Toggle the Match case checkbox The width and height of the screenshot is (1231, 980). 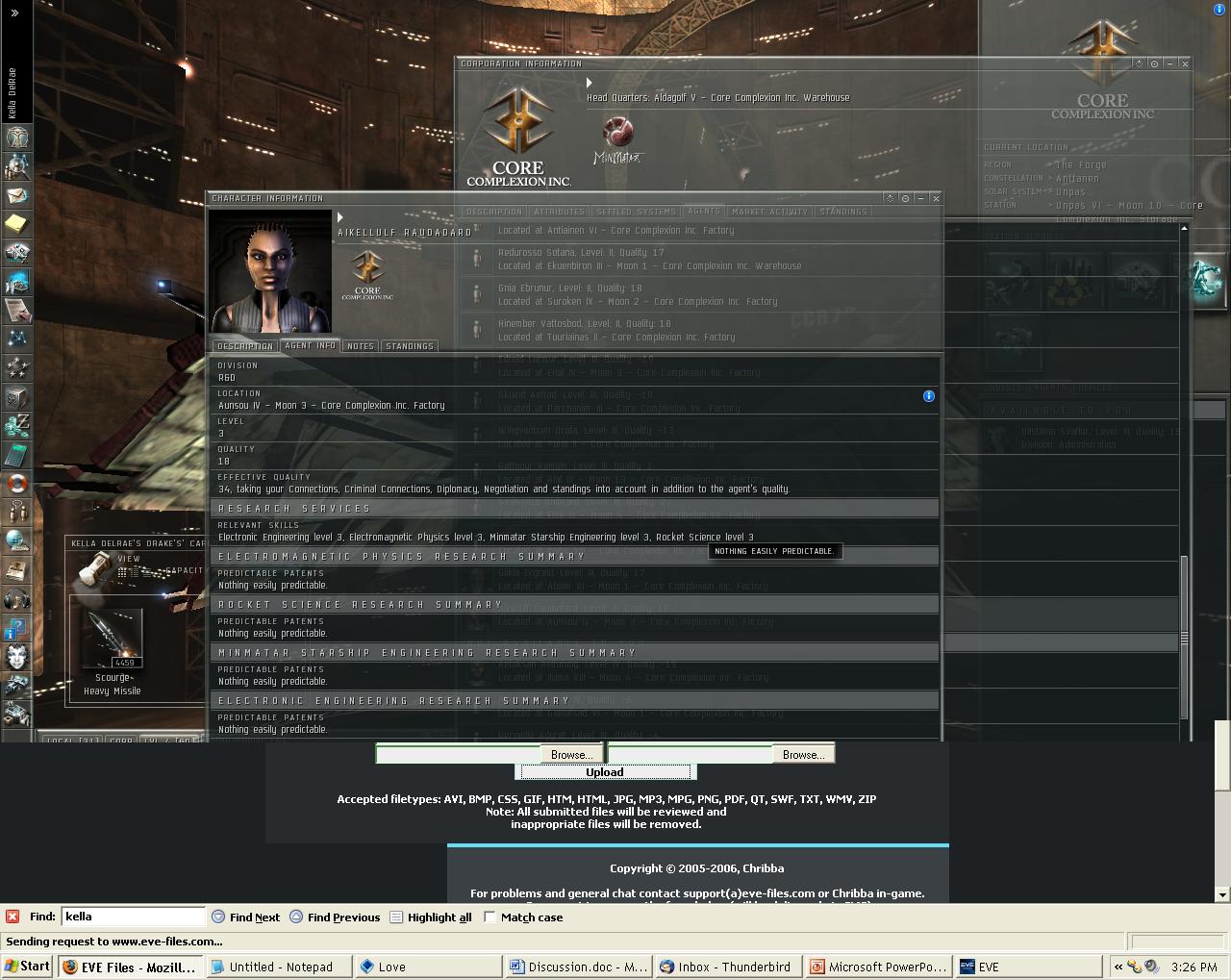490,917
